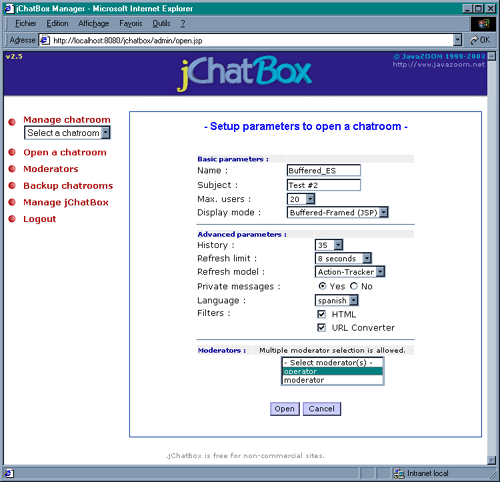Click the status bar page icon
This screenshot has width=500, height=482.
(x=9, y=473)
